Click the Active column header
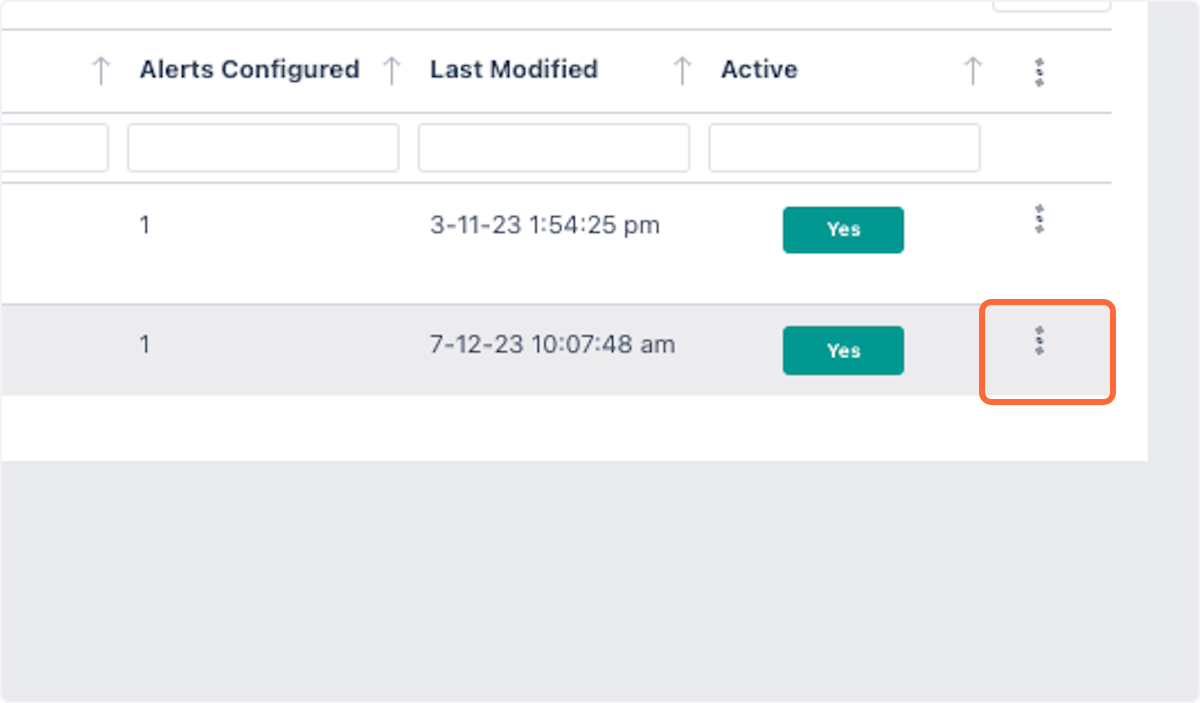Image resolution: width=1200 pixels, height=703 pixels. 759,70
